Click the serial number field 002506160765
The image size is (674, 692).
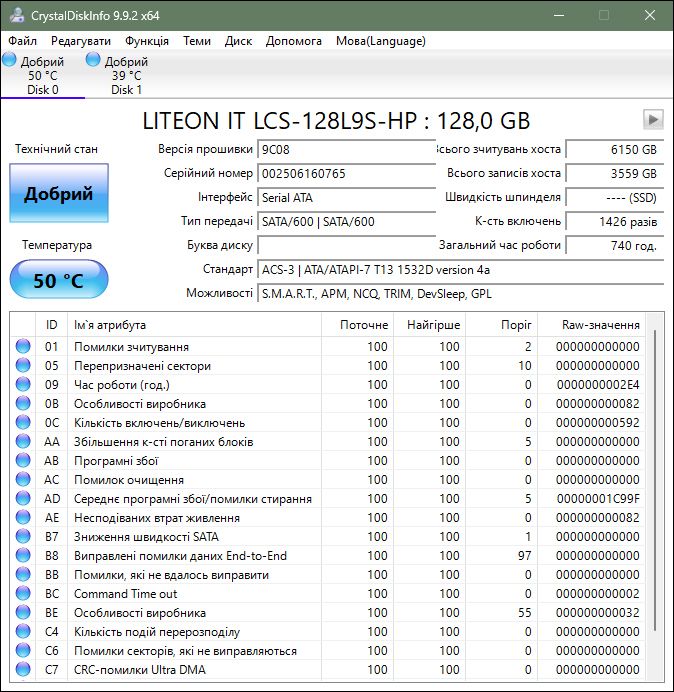(346, 173)
